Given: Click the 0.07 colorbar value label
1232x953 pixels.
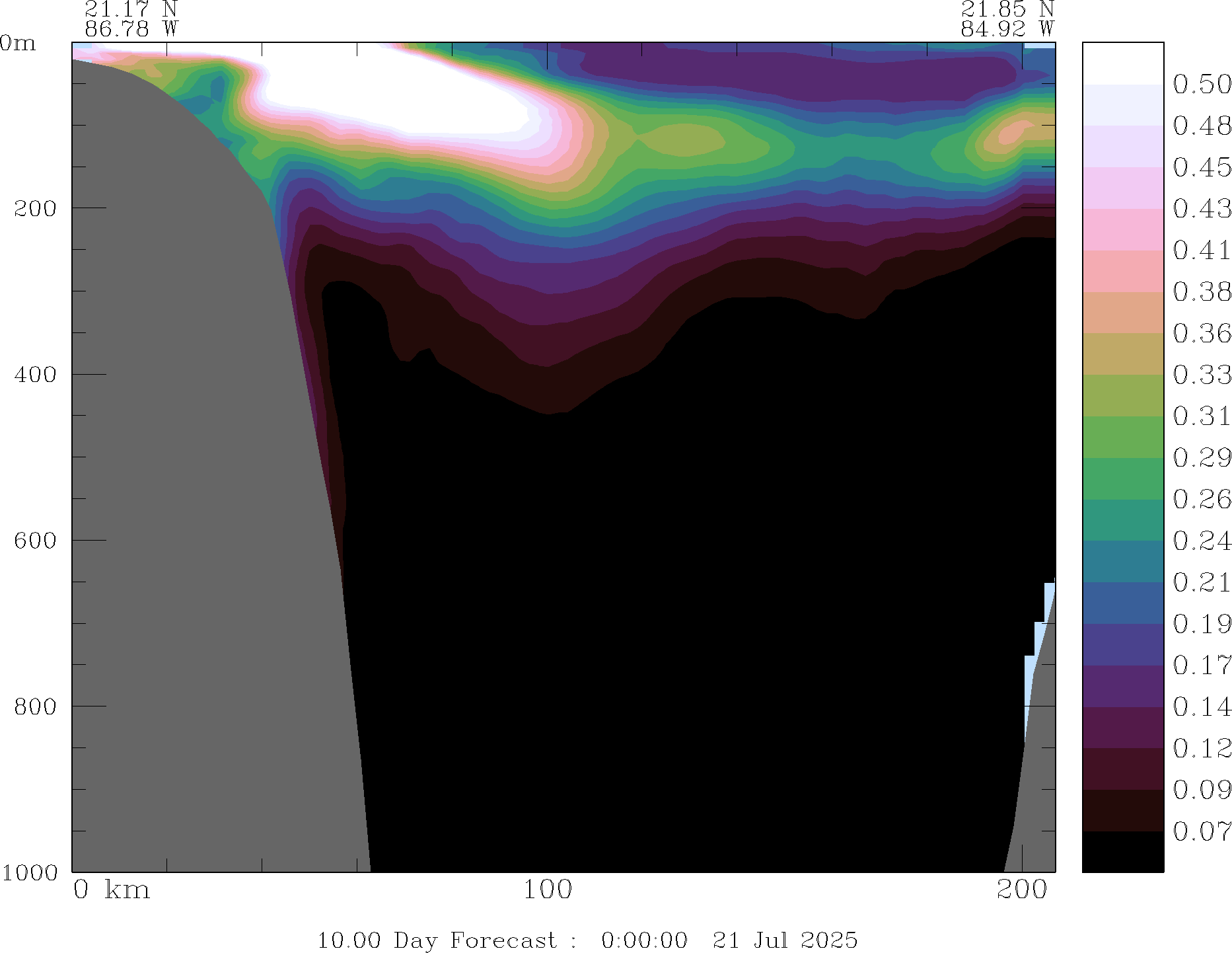Looking at the screenshot, I should [1201, 831].
